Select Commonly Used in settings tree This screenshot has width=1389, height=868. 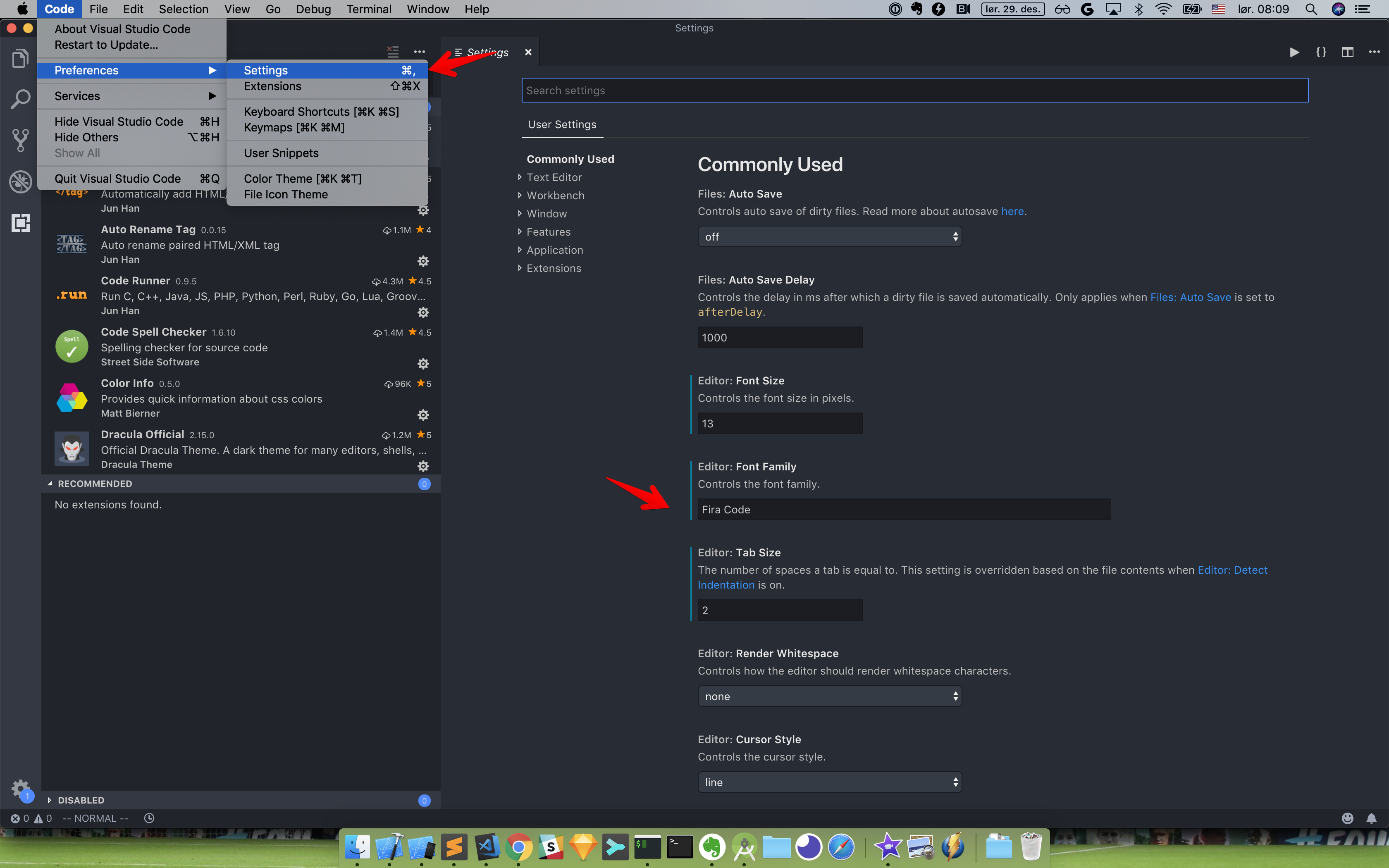tap(570, 159)
